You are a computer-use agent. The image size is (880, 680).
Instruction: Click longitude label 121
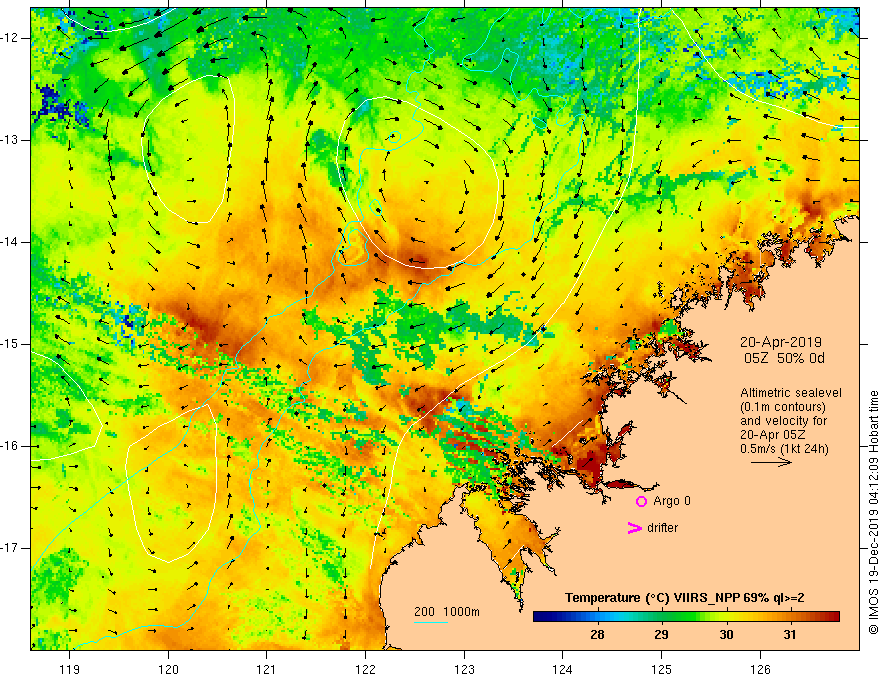(x=266, y=669)
